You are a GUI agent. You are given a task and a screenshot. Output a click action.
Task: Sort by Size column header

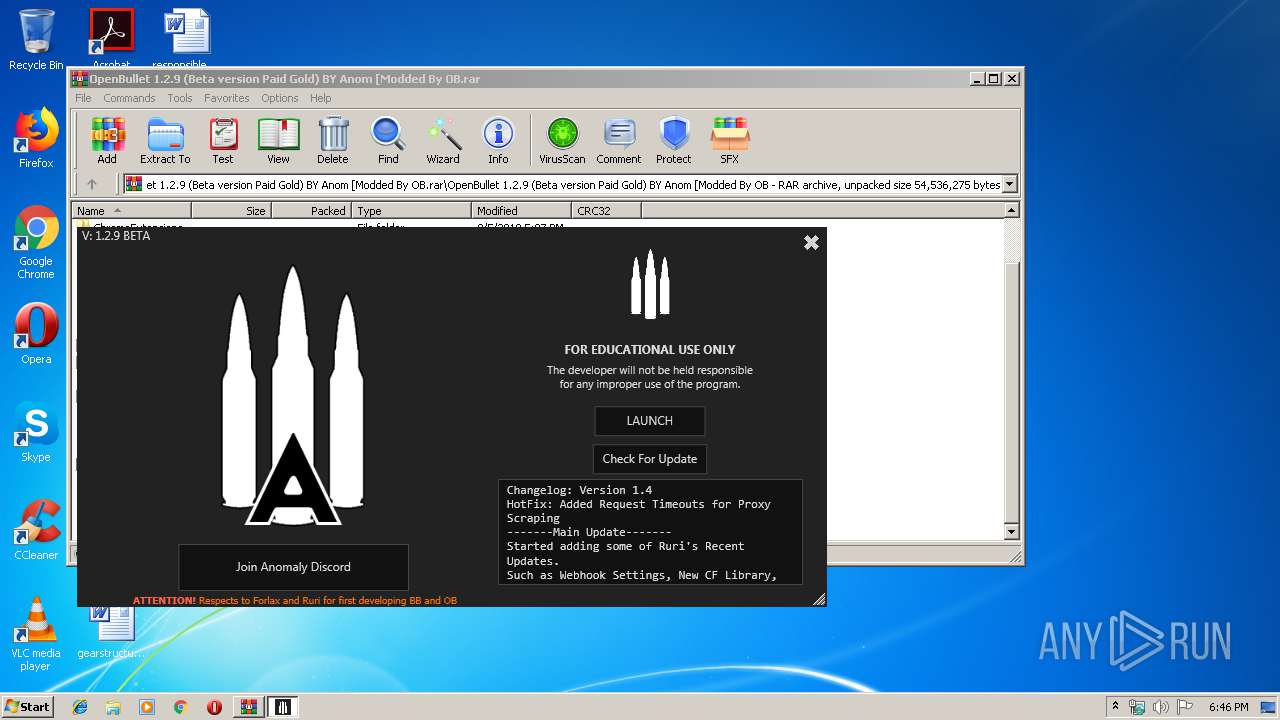coord(231,210)
